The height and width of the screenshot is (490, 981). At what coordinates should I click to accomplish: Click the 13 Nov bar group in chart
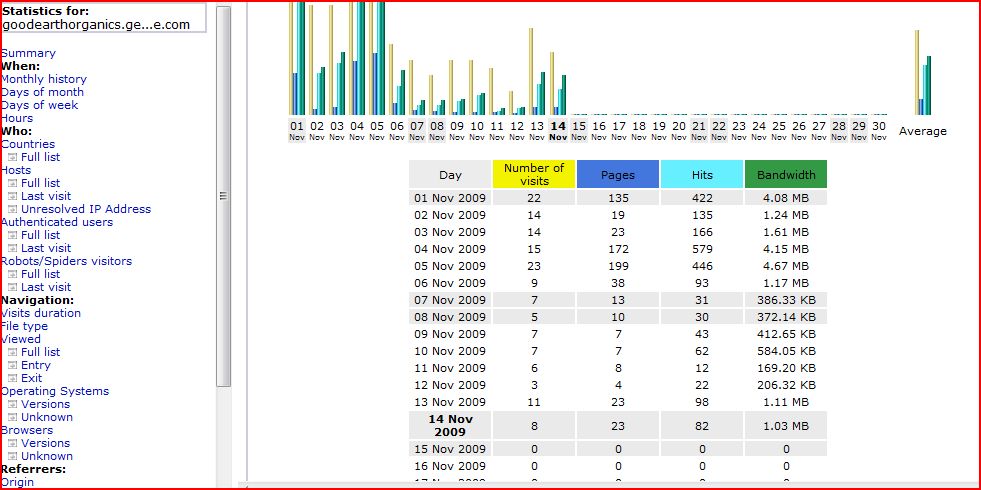coord(537,71)
